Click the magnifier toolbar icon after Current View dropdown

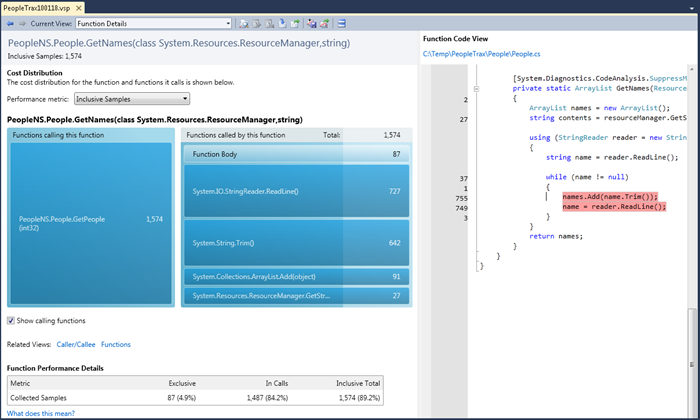click(244, 24)
